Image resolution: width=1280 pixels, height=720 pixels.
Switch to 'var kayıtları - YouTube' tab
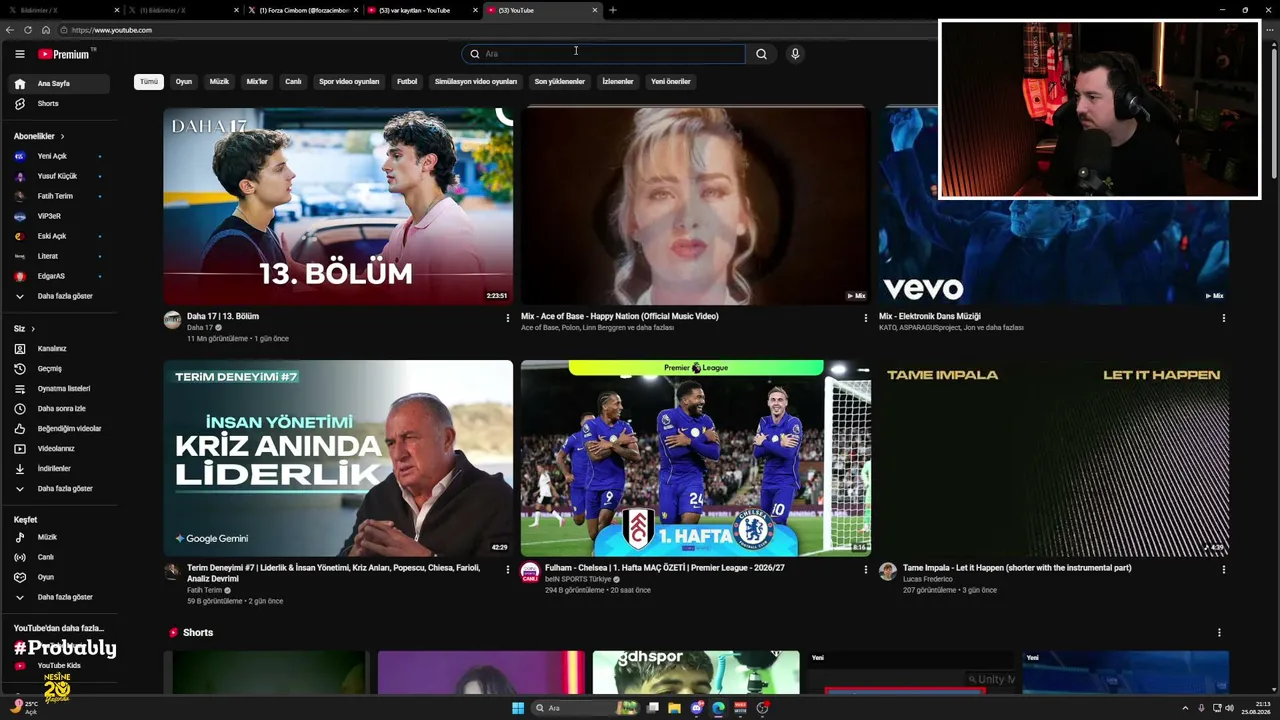tap(415, 10)
